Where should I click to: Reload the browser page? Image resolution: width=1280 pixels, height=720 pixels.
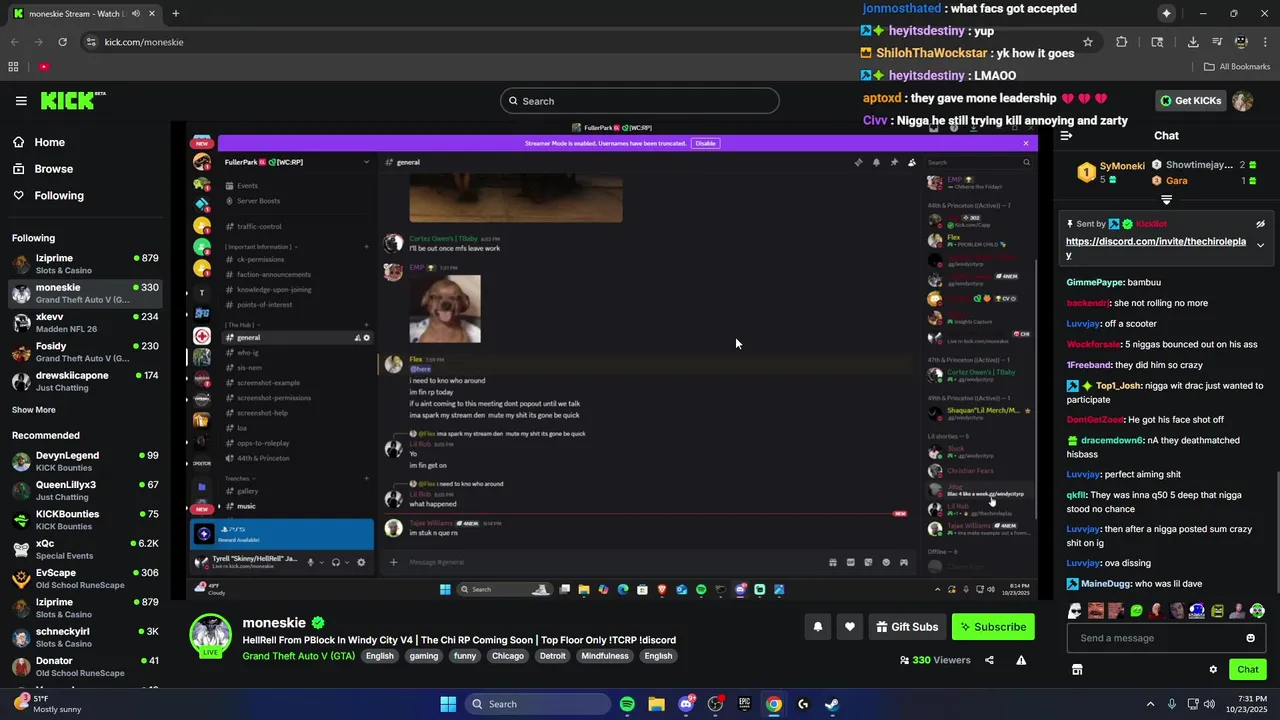pyautogui.click(x=63, y=42)
